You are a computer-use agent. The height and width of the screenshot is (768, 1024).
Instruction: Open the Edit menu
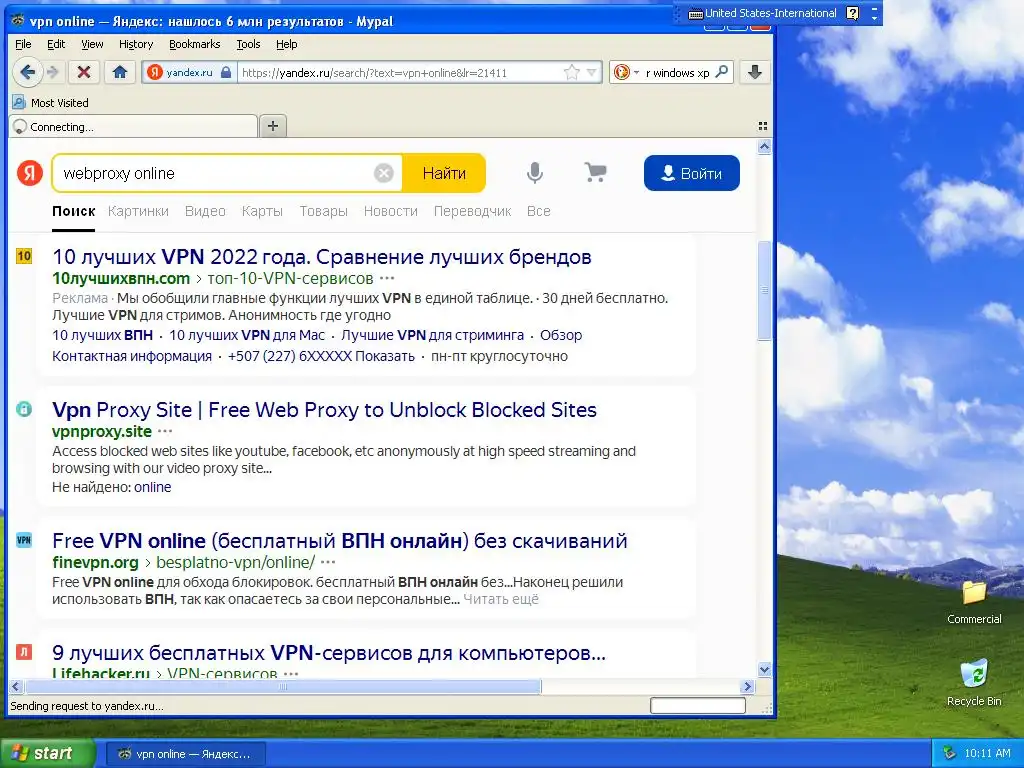(56, 44)
